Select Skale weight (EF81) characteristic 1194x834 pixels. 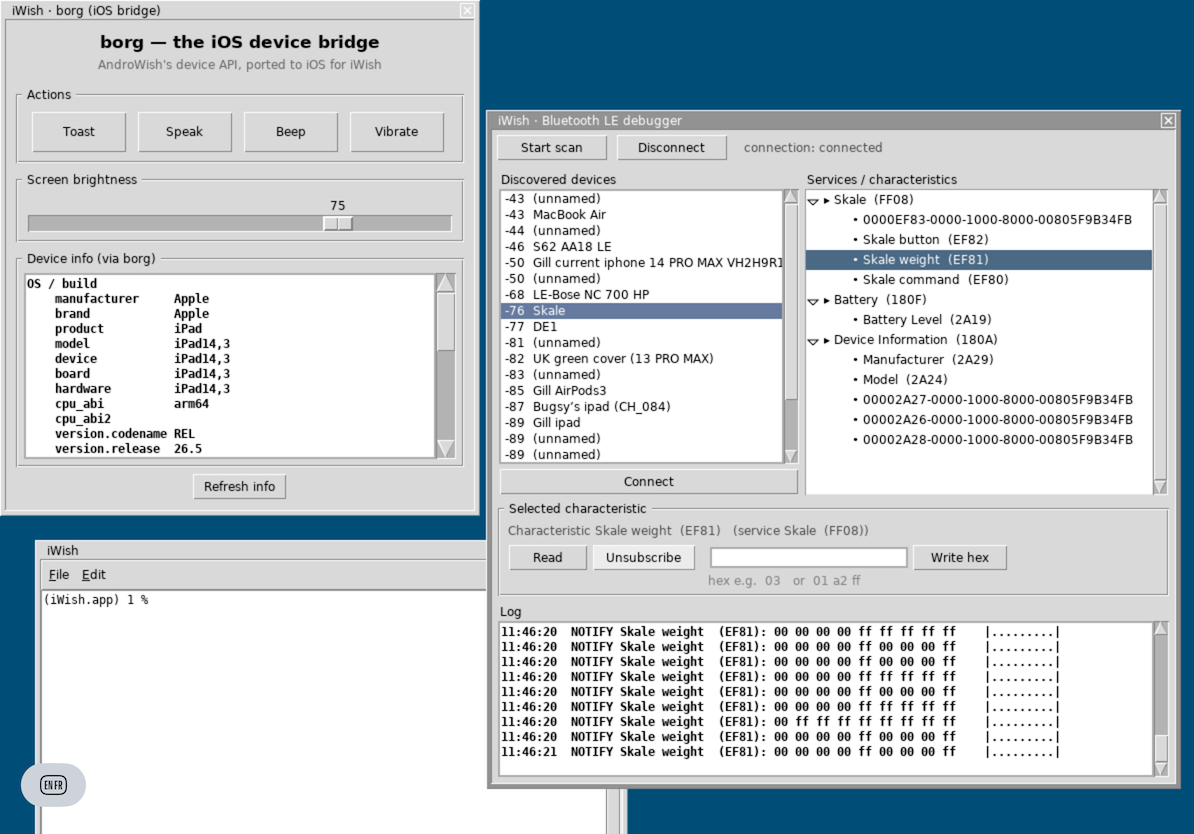tap(979, 260)
